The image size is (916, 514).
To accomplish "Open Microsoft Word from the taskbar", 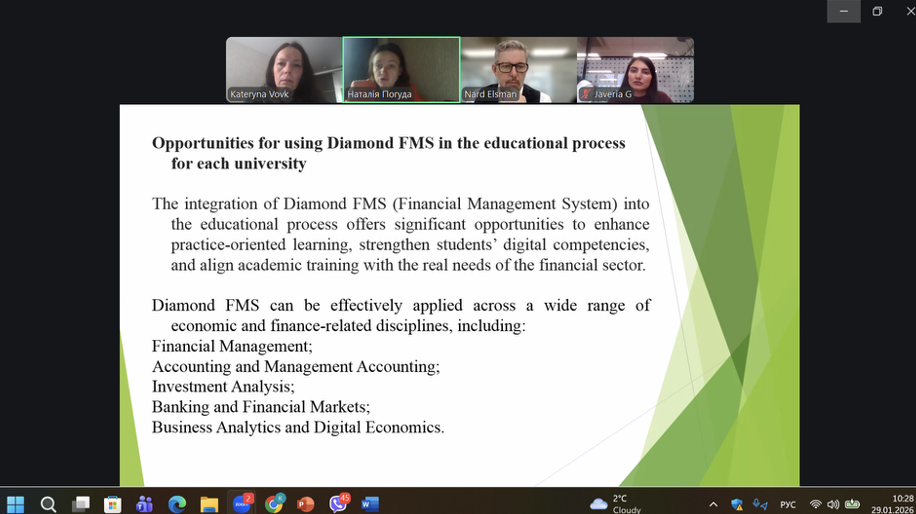I will [x=370, y=504].
